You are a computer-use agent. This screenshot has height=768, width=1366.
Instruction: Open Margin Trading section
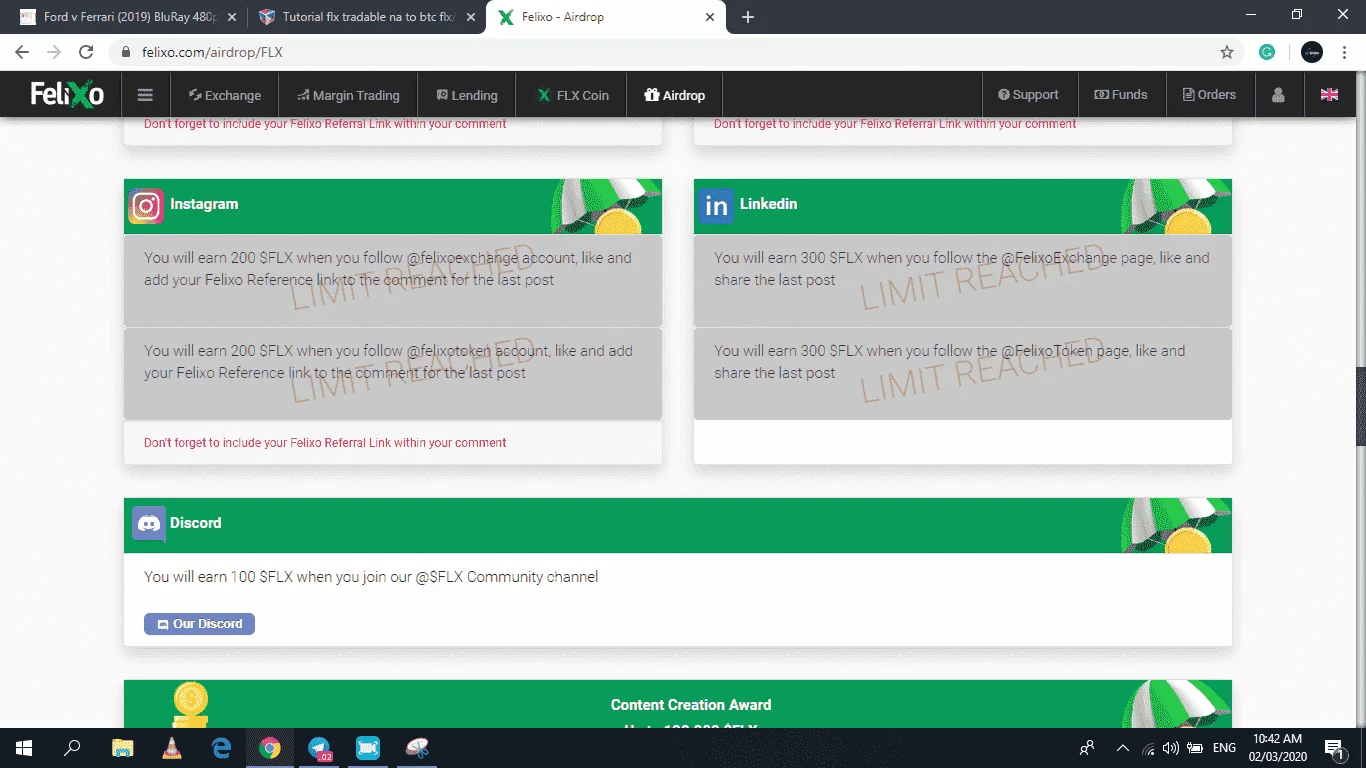[x=348, y=95]
